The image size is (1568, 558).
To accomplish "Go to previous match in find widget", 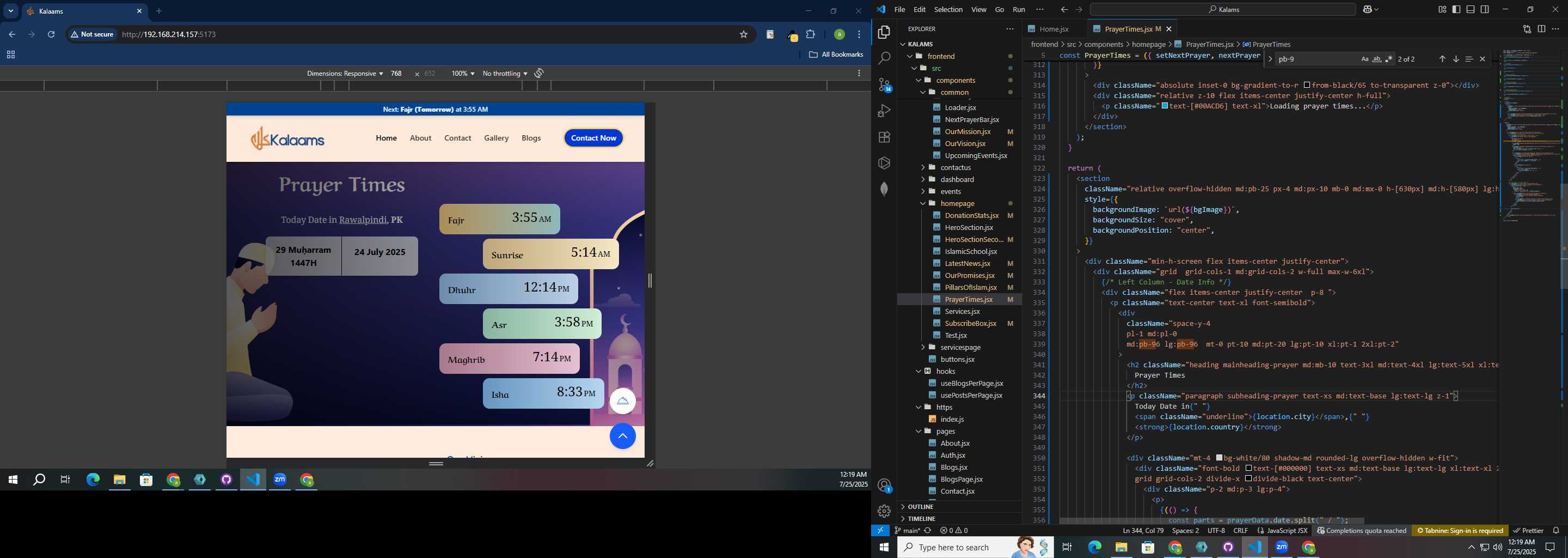I will [x=1442, y=59].
